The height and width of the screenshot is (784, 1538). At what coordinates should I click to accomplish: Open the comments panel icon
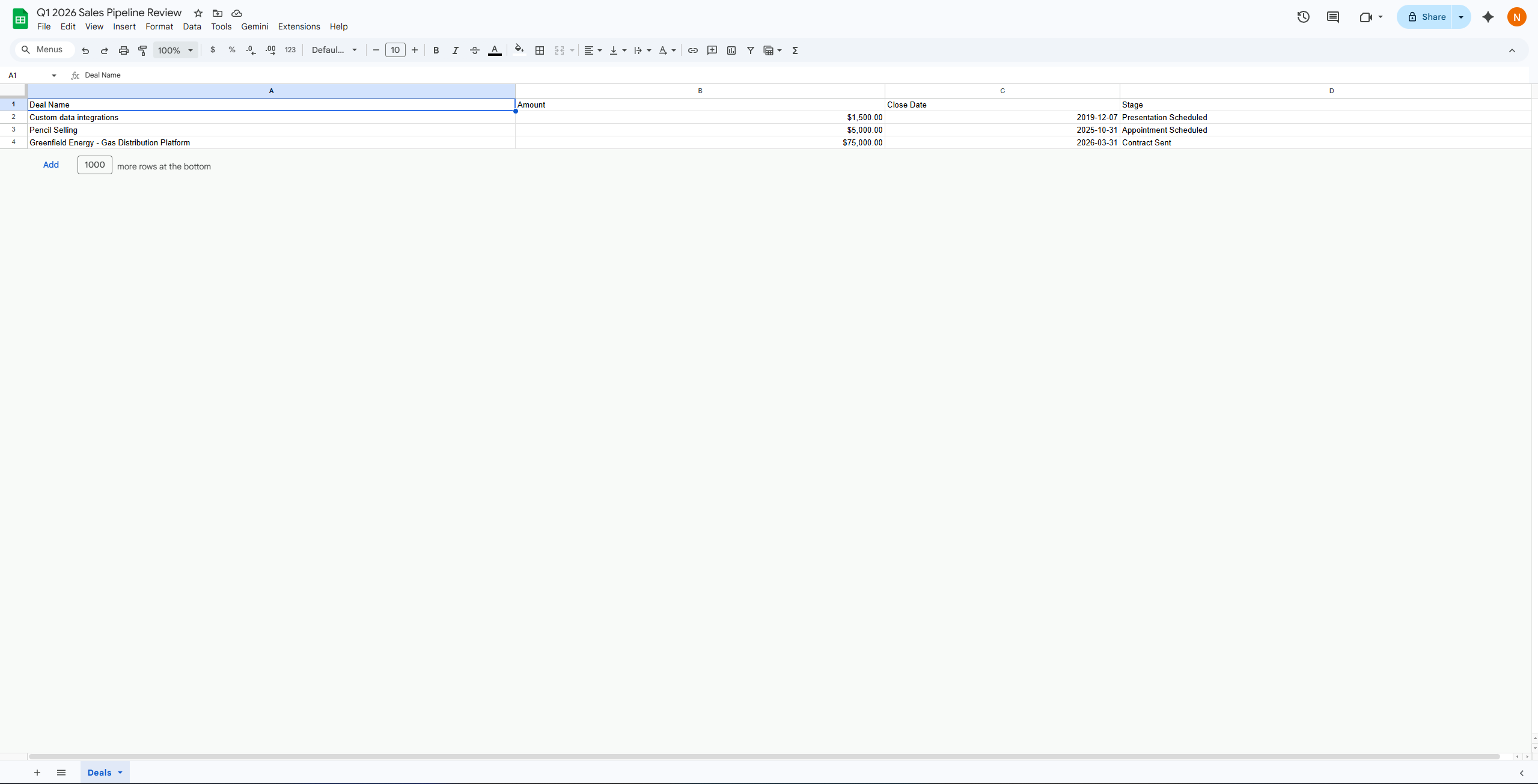[1332, 17]
